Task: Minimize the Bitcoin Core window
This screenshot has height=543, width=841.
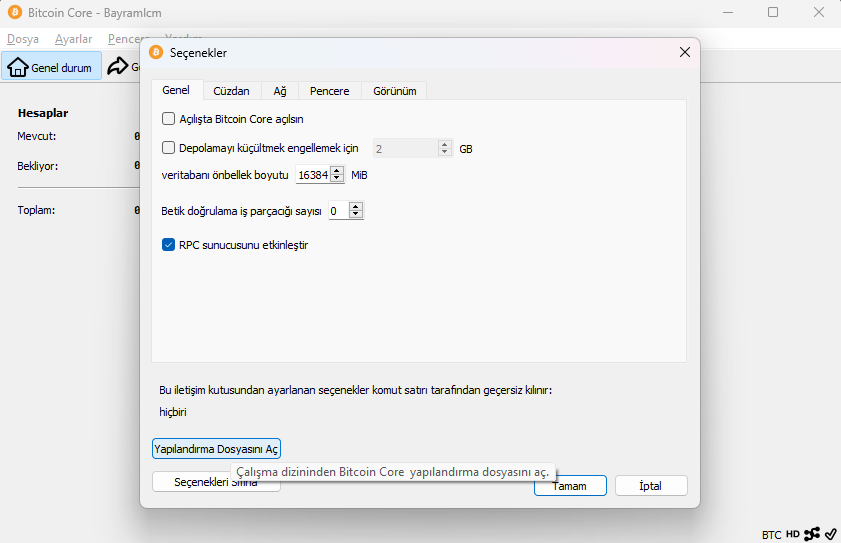Action: point(728,12)
